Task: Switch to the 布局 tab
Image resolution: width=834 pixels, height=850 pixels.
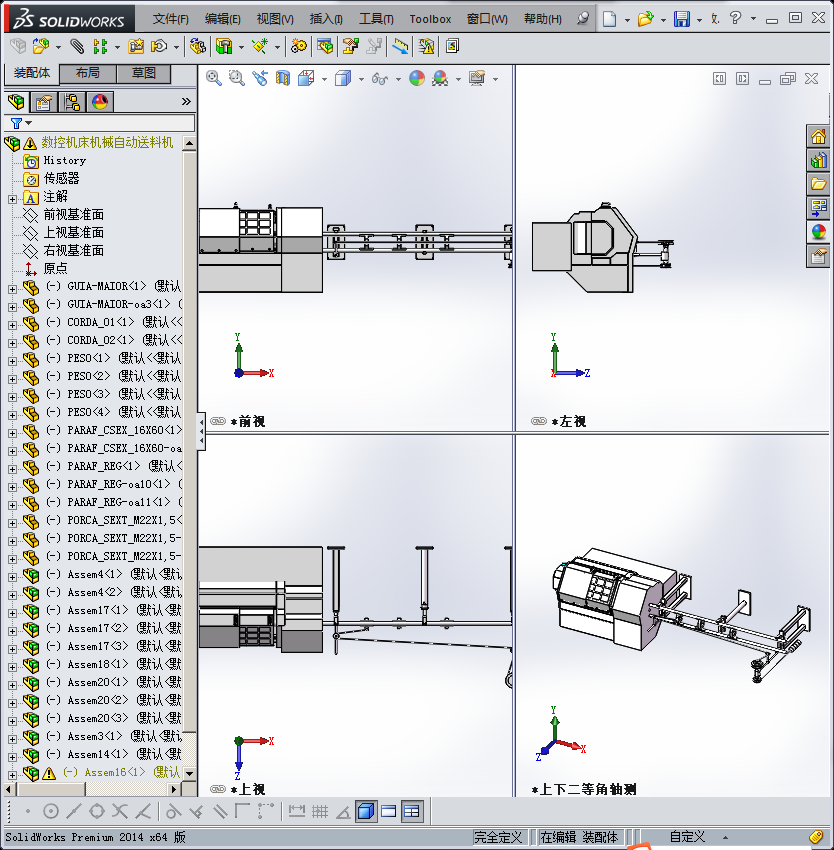Action: click(x=88, y=73)
